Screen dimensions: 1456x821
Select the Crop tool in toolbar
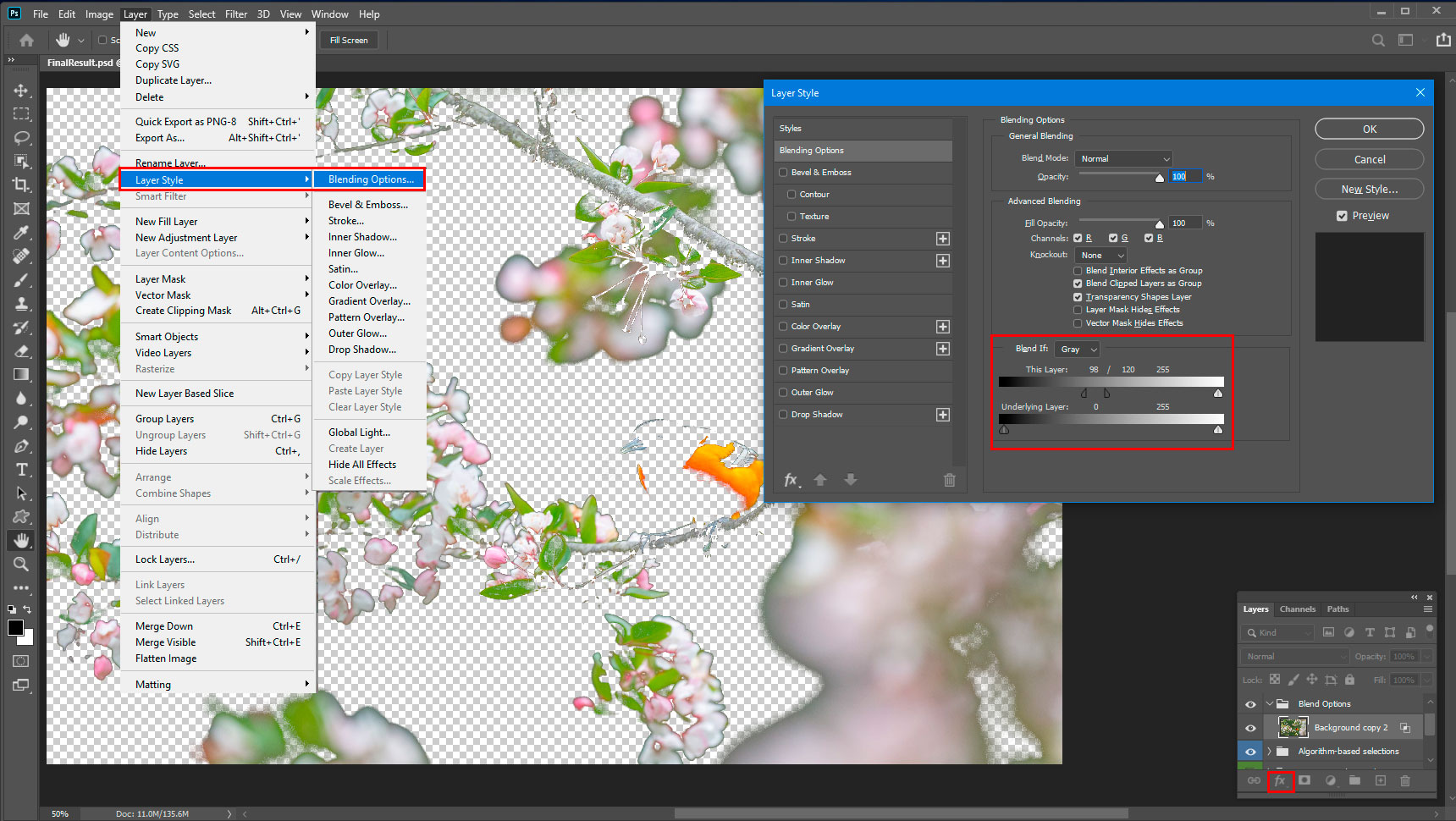(x=21, y=185)
